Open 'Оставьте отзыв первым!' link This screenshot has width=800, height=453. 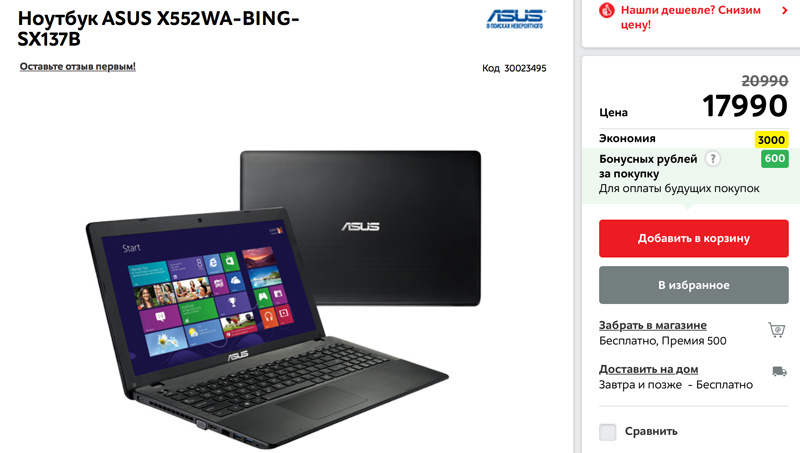[78, 66]
